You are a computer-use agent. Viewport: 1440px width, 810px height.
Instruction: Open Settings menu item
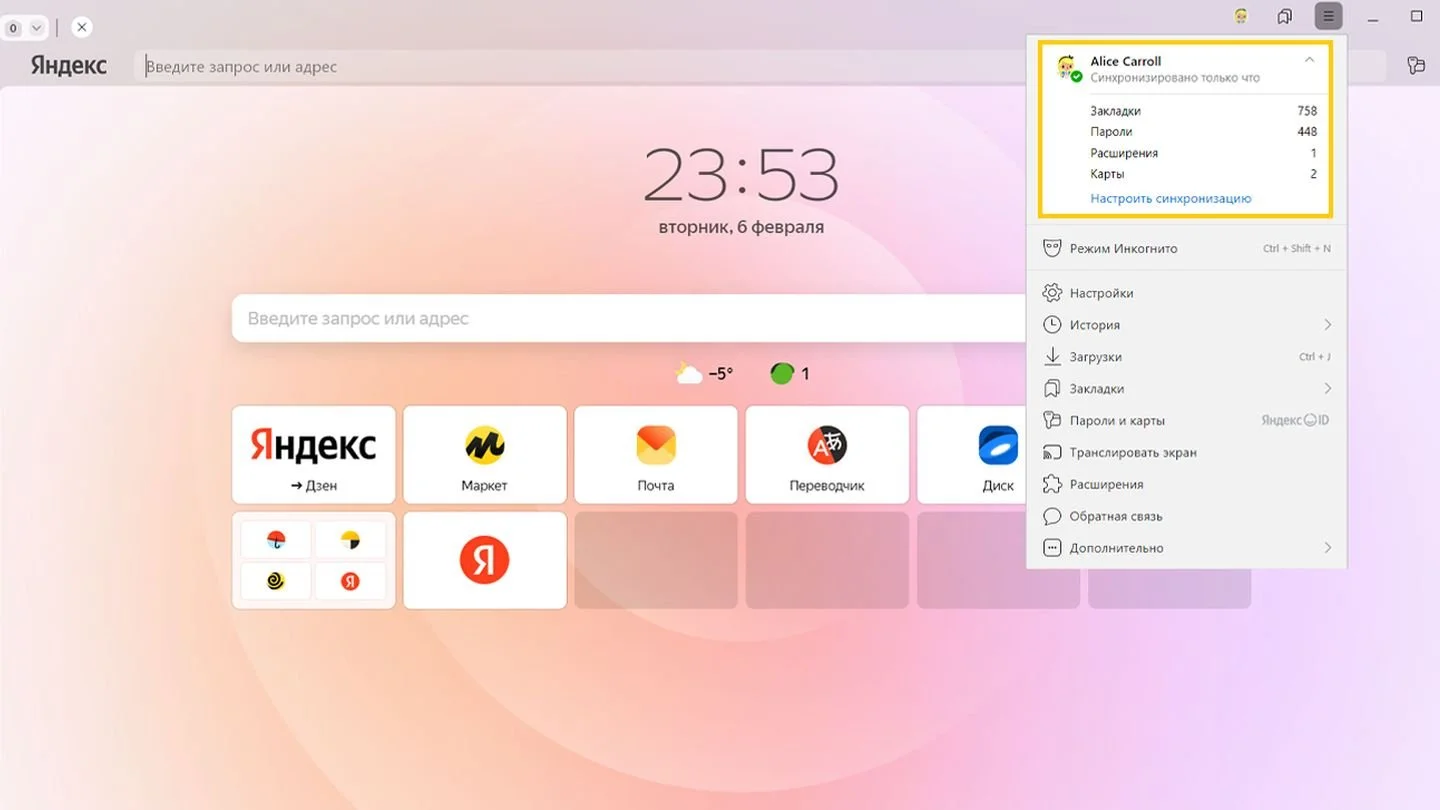1187,293
